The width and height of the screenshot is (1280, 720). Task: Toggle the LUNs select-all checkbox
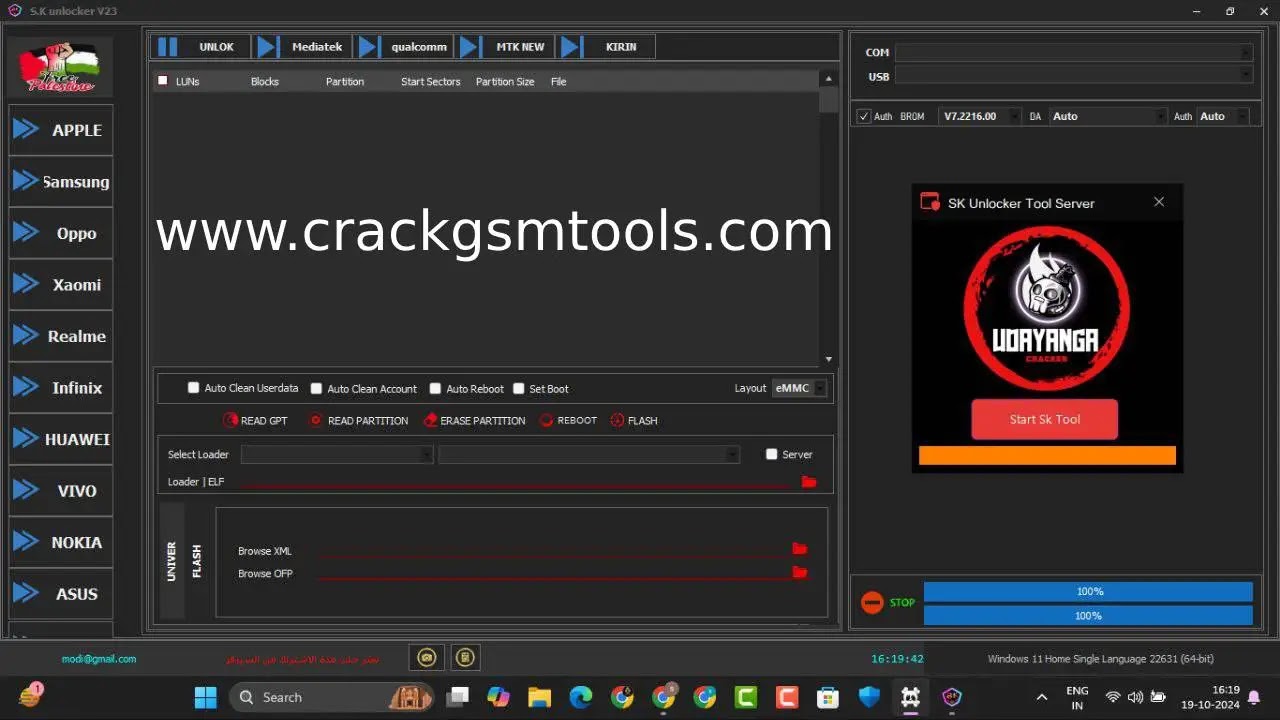(x=163, y=81)
